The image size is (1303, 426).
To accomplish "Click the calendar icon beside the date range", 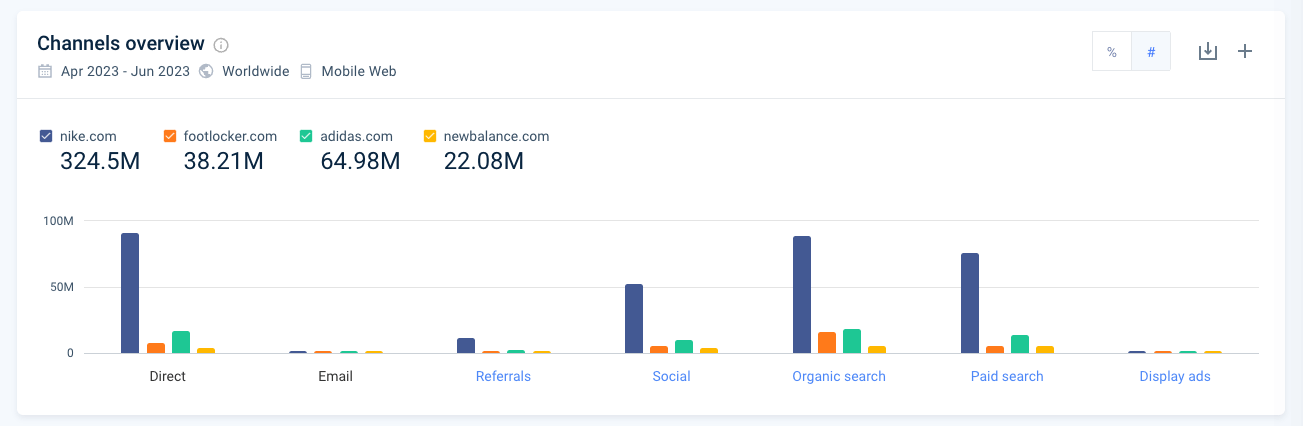I will coord(45,71).
